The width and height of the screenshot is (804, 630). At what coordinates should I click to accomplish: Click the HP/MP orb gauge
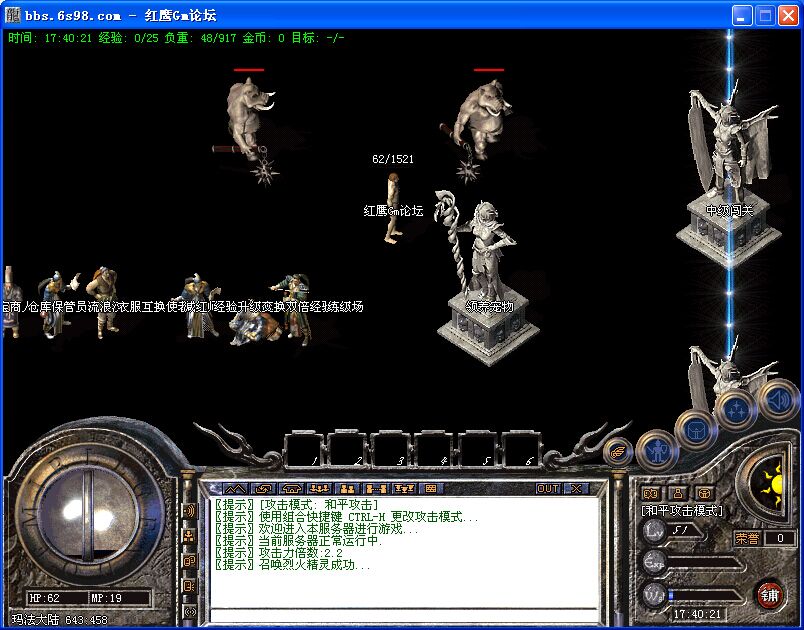[x=89, y=514]
